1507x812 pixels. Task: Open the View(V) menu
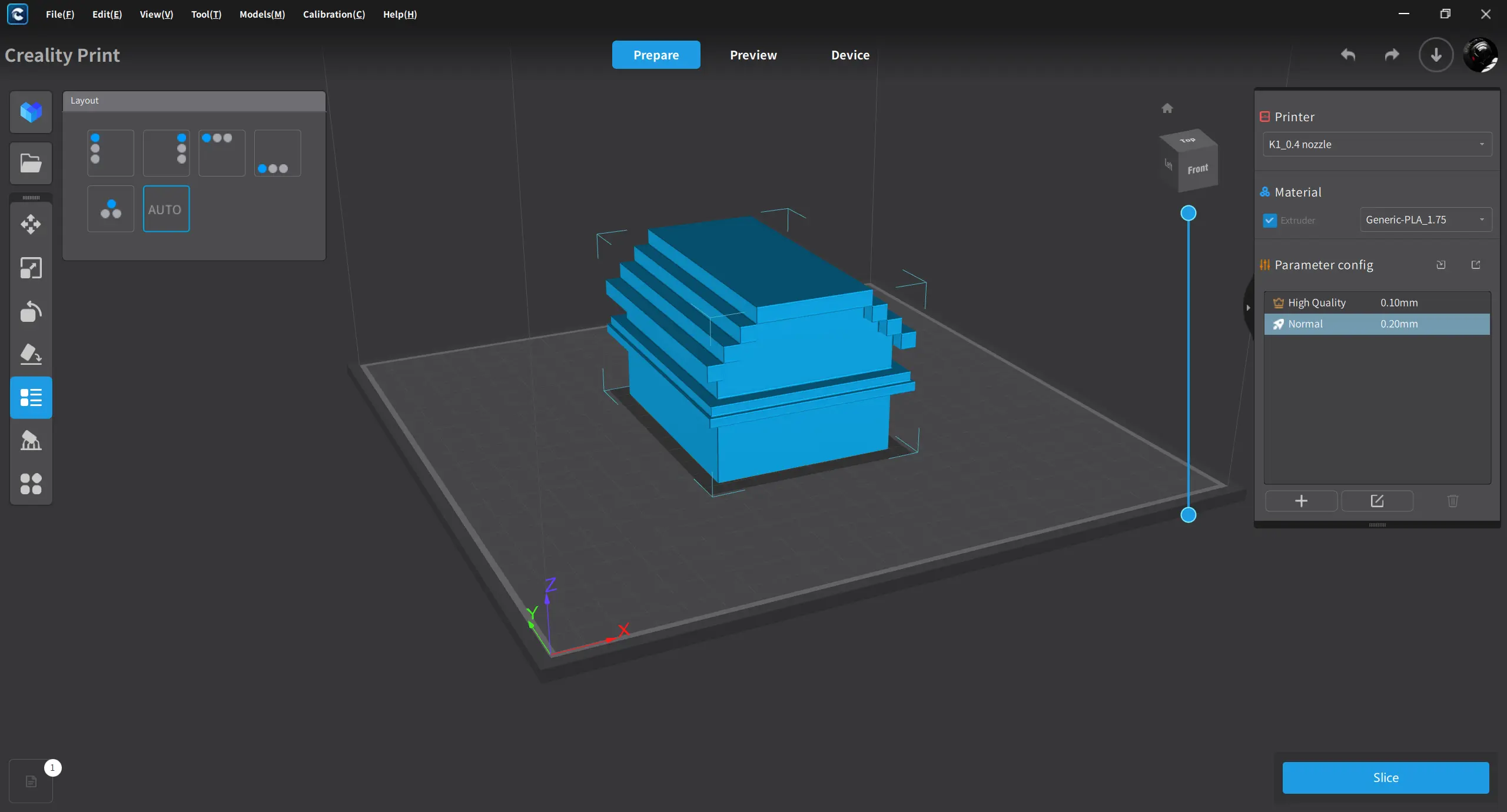pyautogui.click(x=157, y=14)
